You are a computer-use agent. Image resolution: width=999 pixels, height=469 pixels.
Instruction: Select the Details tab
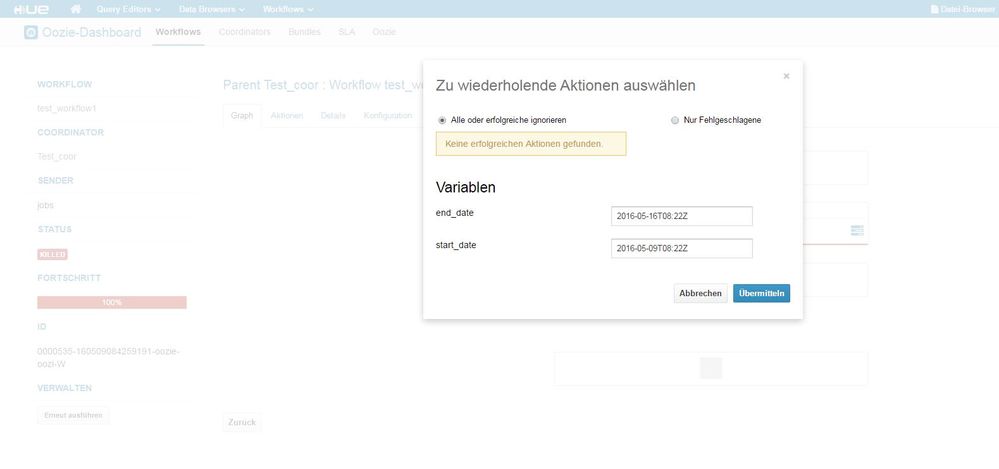(x=333, y=115)
